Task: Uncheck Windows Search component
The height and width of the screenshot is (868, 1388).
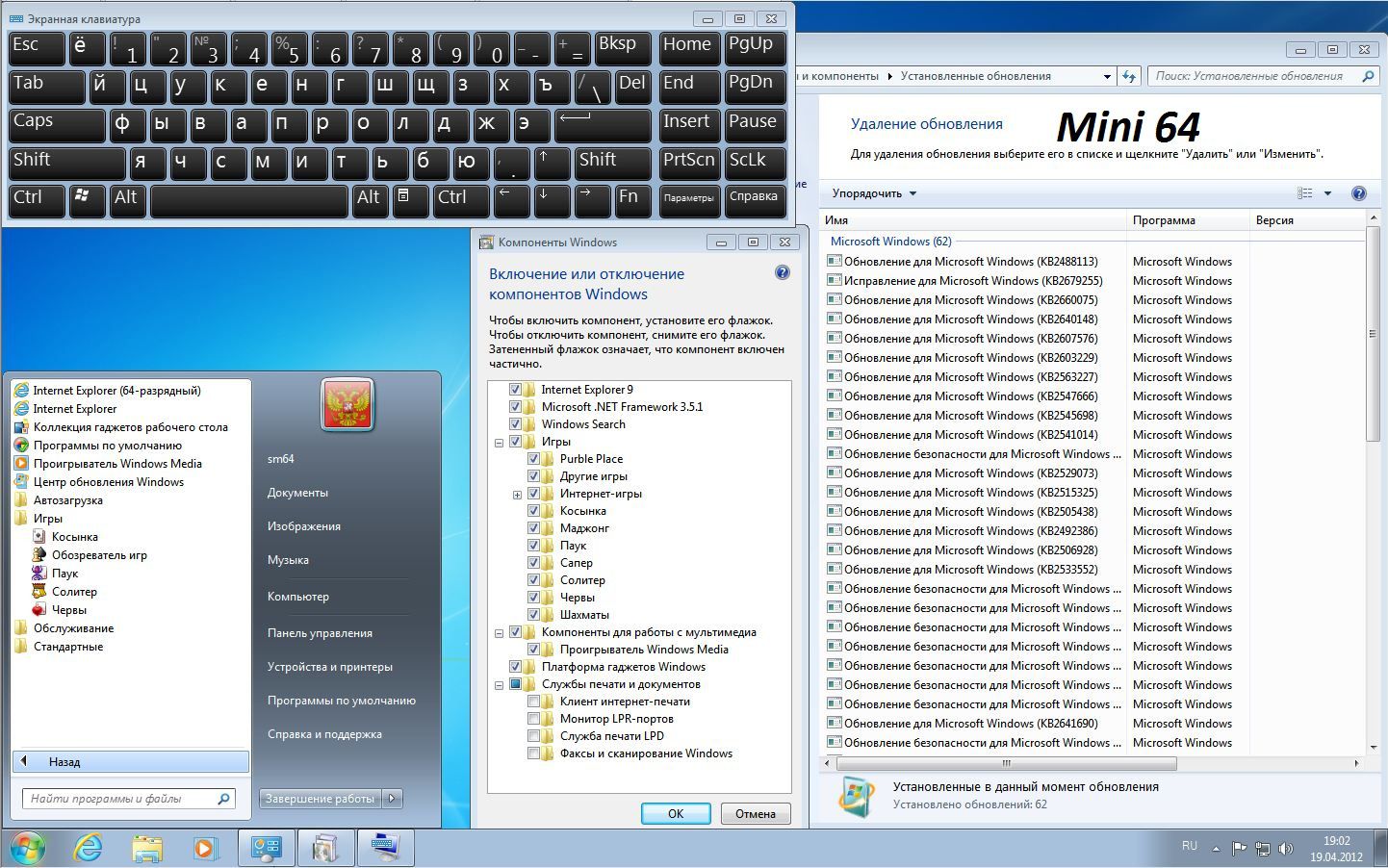Action: click(x=515, y=424)
